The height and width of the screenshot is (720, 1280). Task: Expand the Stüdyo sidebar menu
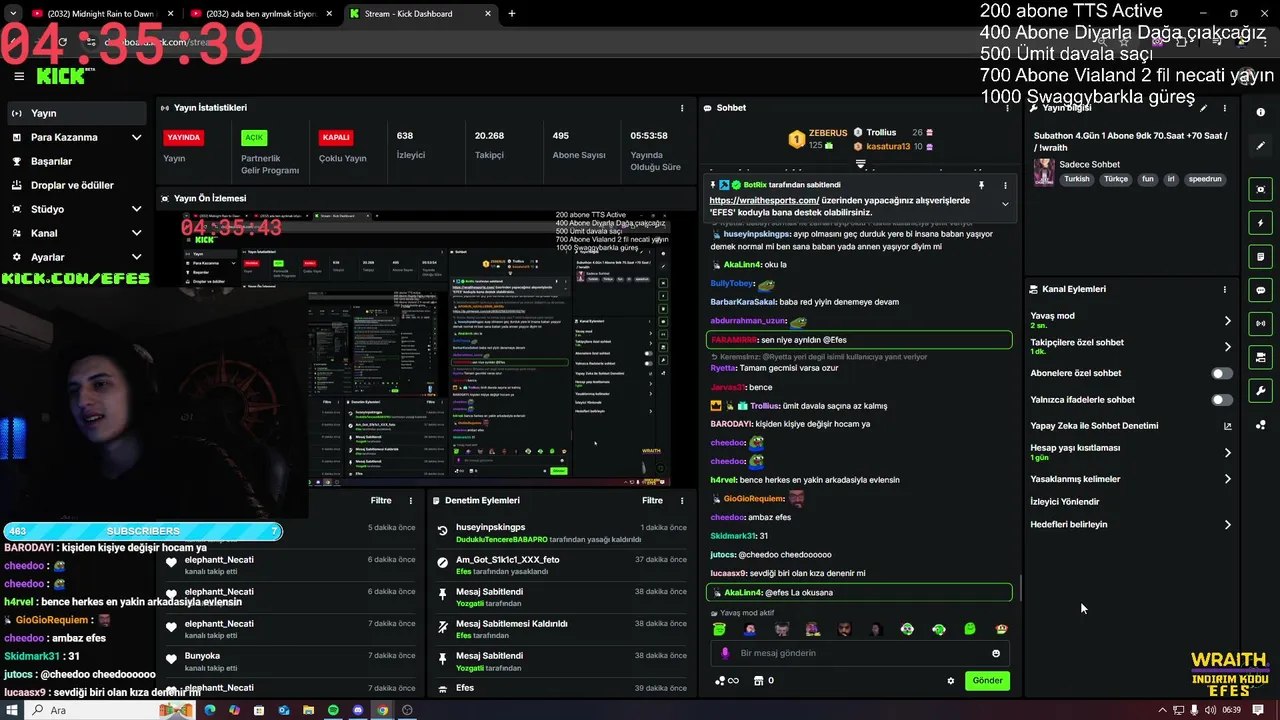coord(76,209)
